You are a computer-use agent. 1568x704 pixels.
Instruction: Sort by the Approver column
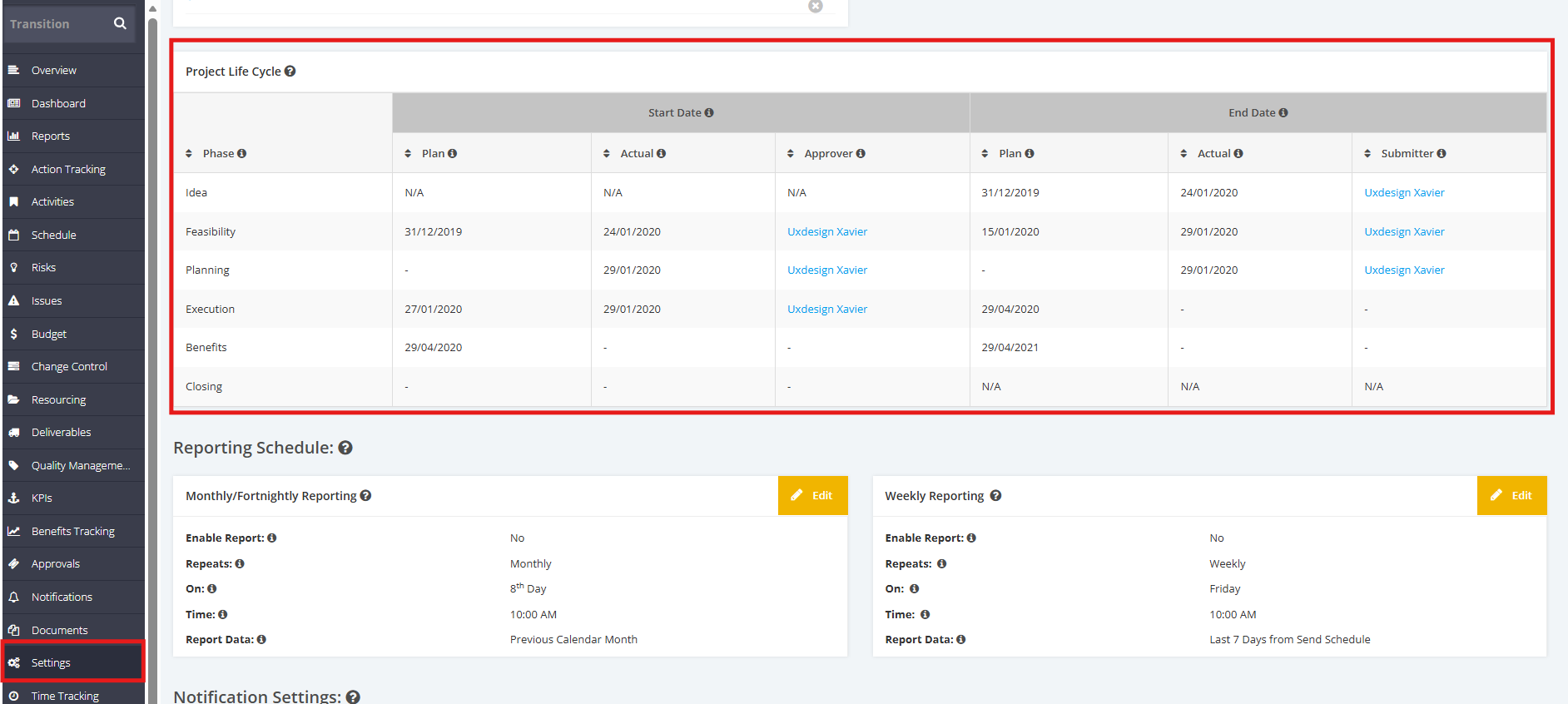pos(791,154)
